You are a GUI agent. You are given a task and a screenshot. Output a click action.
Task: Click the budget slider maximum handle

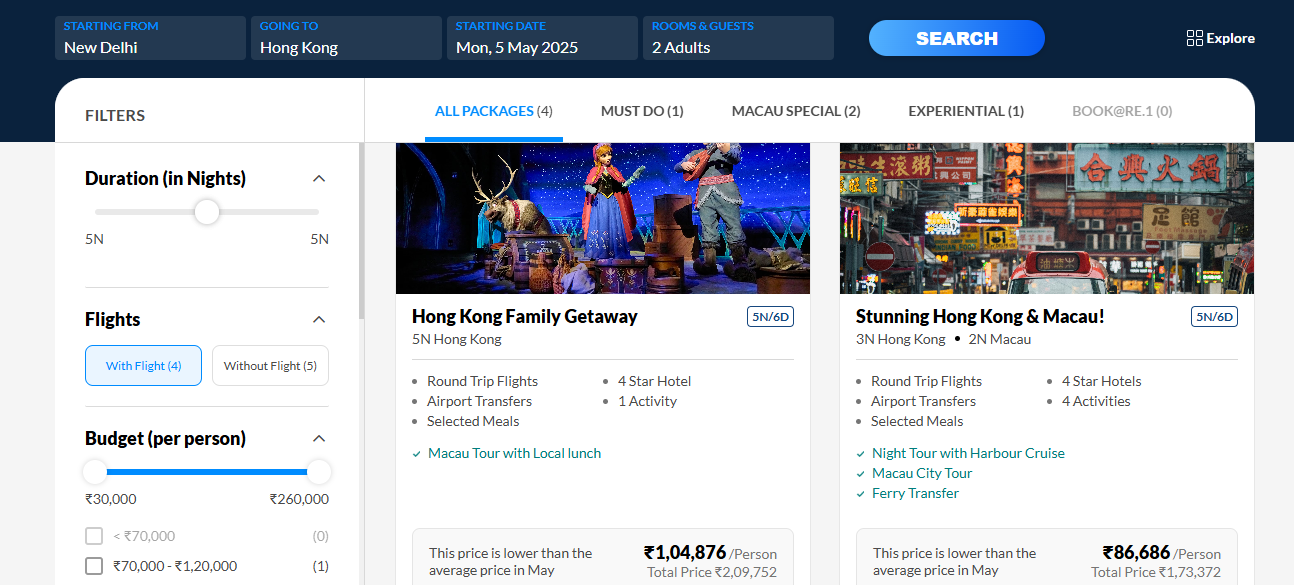[x=319, y=472]
